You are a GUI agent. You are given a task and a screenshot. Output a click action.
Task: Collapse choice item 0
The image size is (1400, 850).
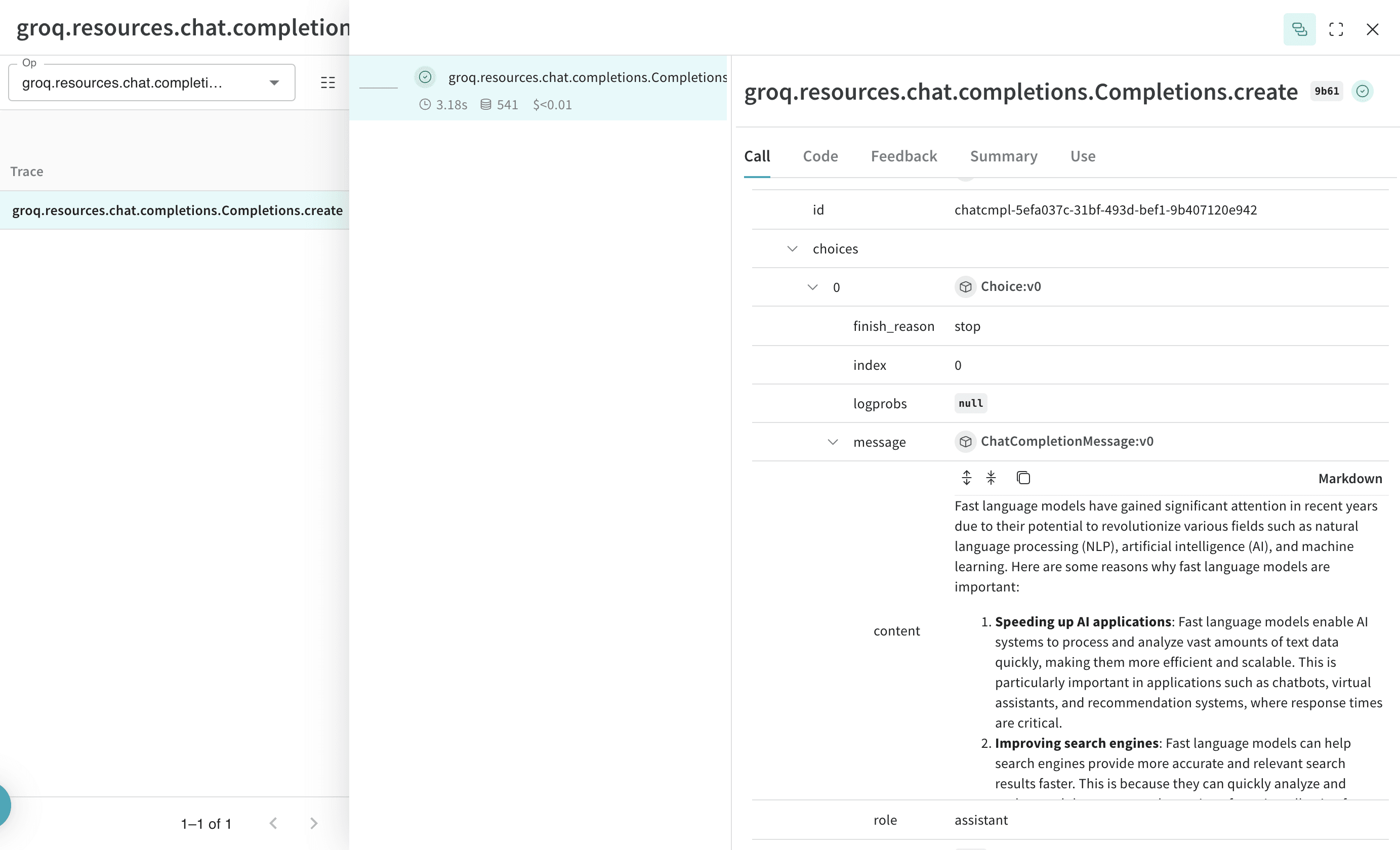pyautogui.click(x=812, y=287)
